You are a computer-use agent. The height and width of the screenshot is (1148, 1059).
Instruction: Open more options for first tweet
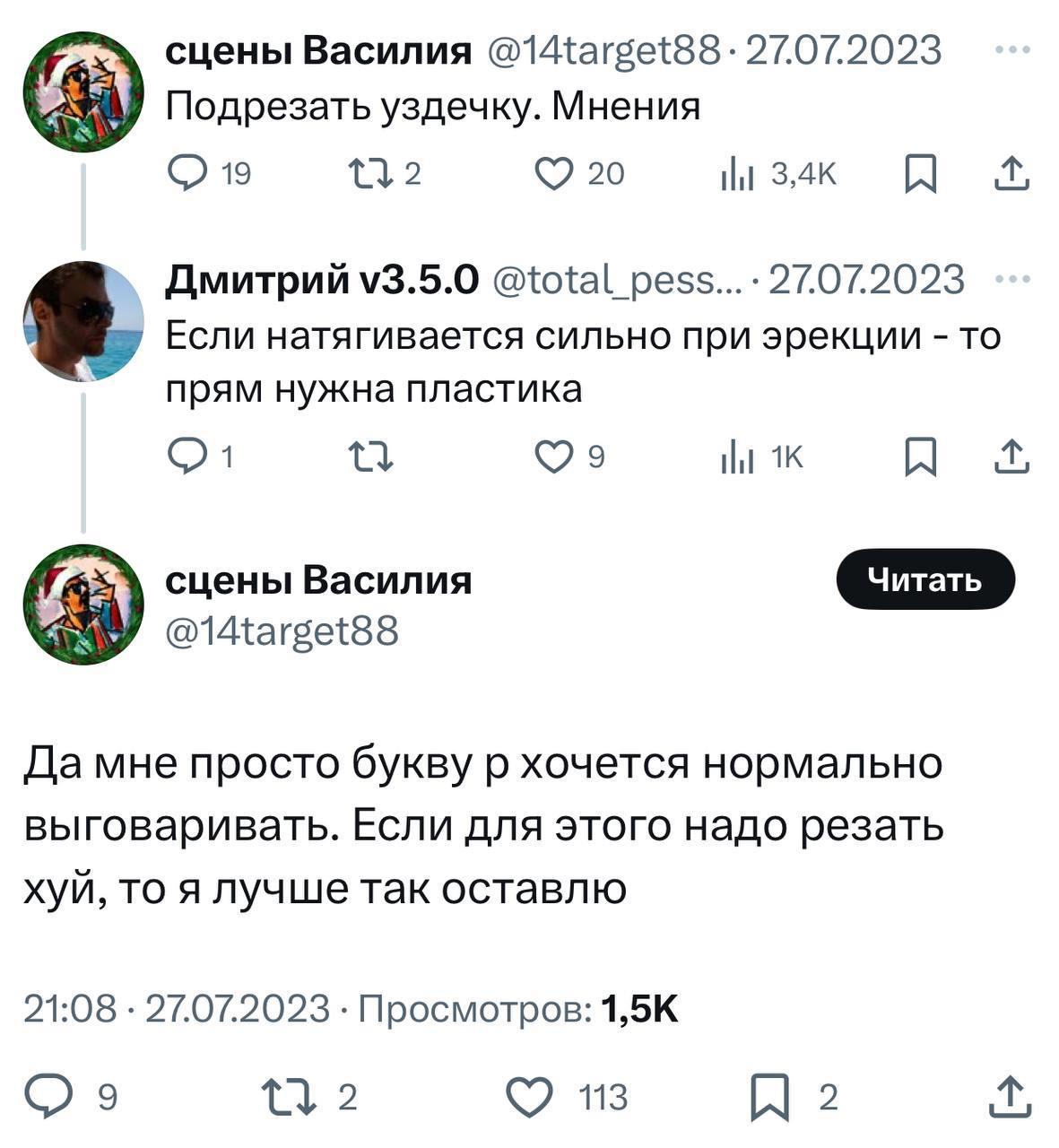coord(1013,51)
